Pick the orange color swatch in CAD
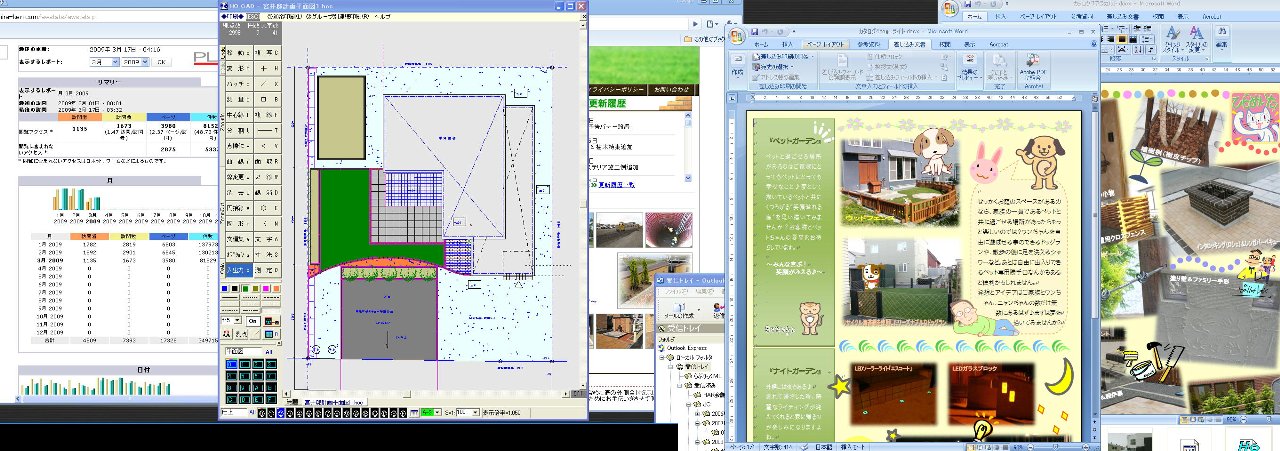The image size is (1280, 451). 277,288
